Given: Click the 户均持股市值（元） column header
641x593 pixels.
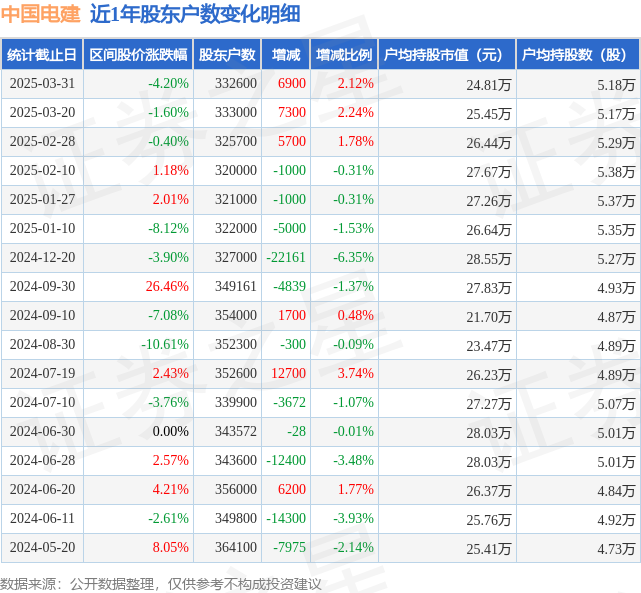Looking at the screenshot, I should tap(447, 54).
